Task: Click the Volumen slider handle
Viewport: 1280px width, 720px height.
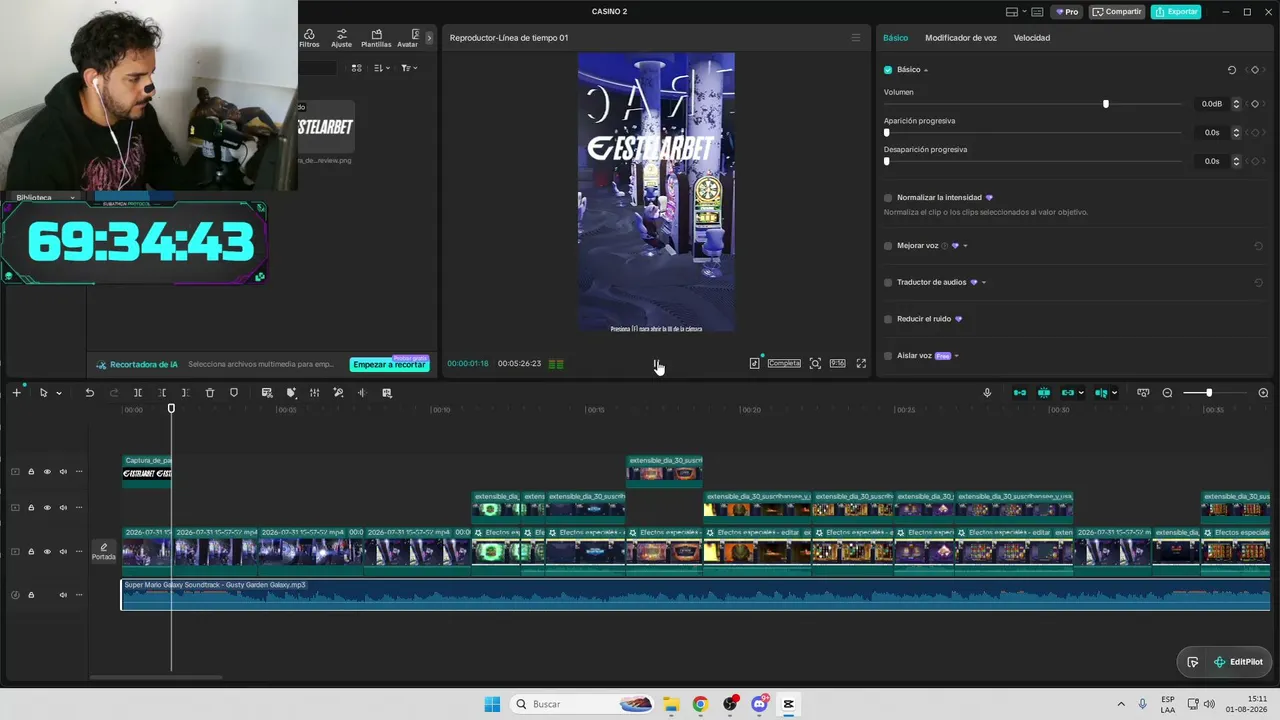Action: point(1105,104)
